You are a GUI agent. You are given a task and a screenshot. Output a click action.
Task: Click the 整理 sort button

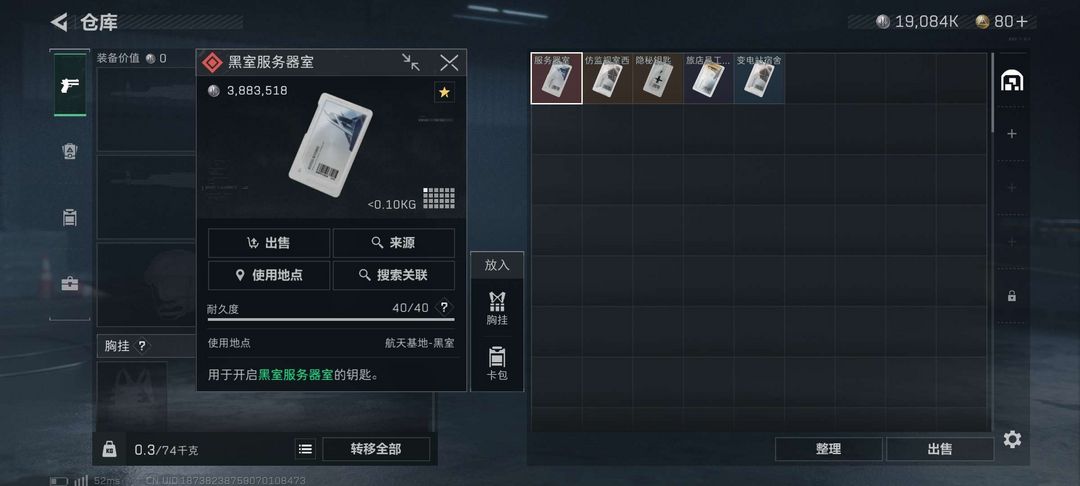click(829, 449)
